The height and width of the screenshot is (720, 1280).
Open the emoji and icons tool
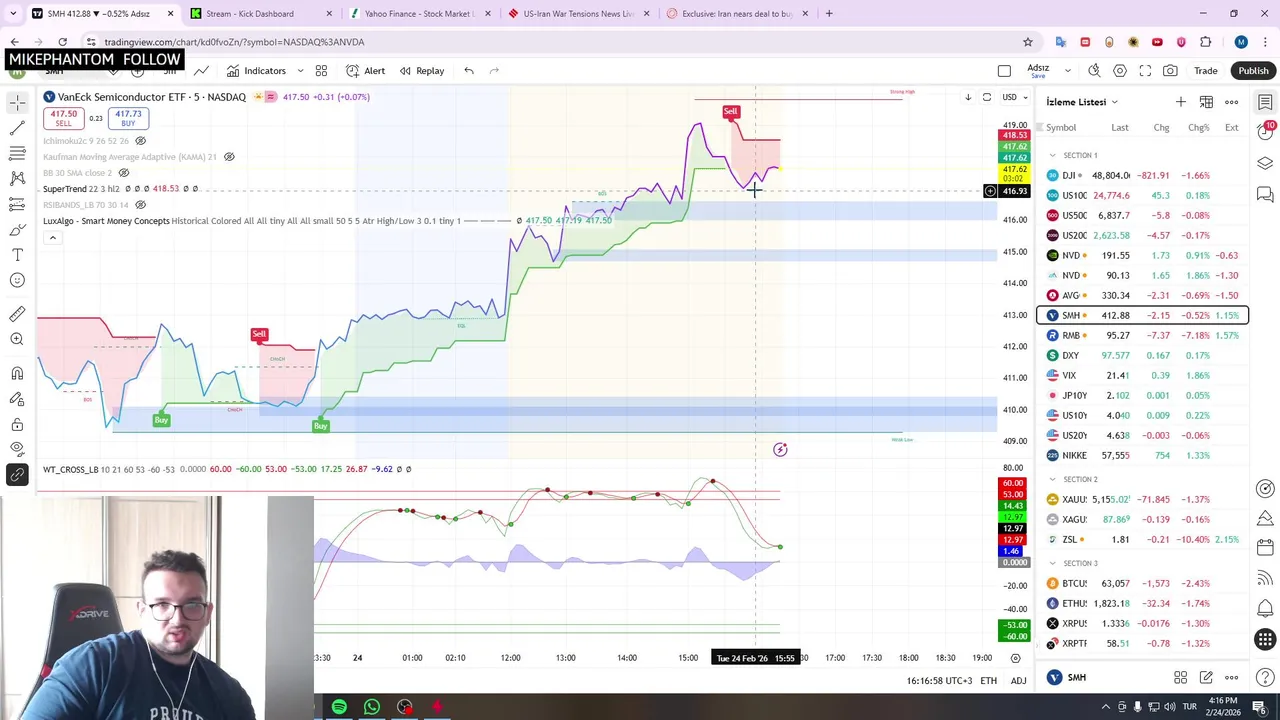(x=17, y=280)
